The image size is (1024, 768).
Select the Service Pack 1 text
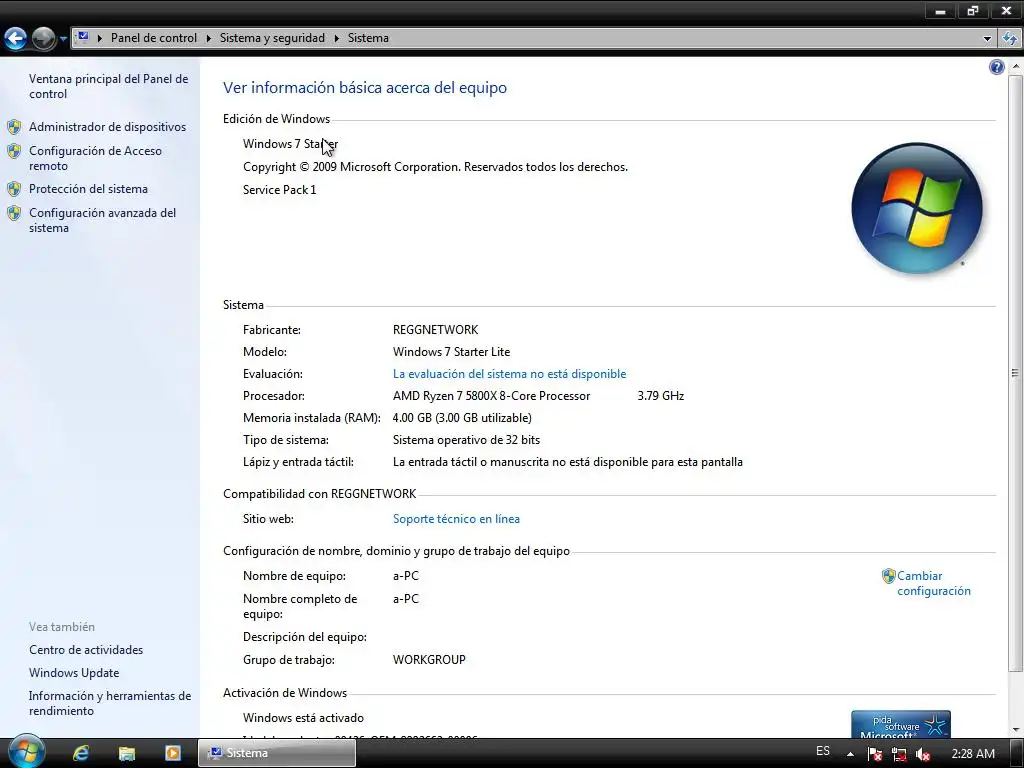(x=280, y=189)
